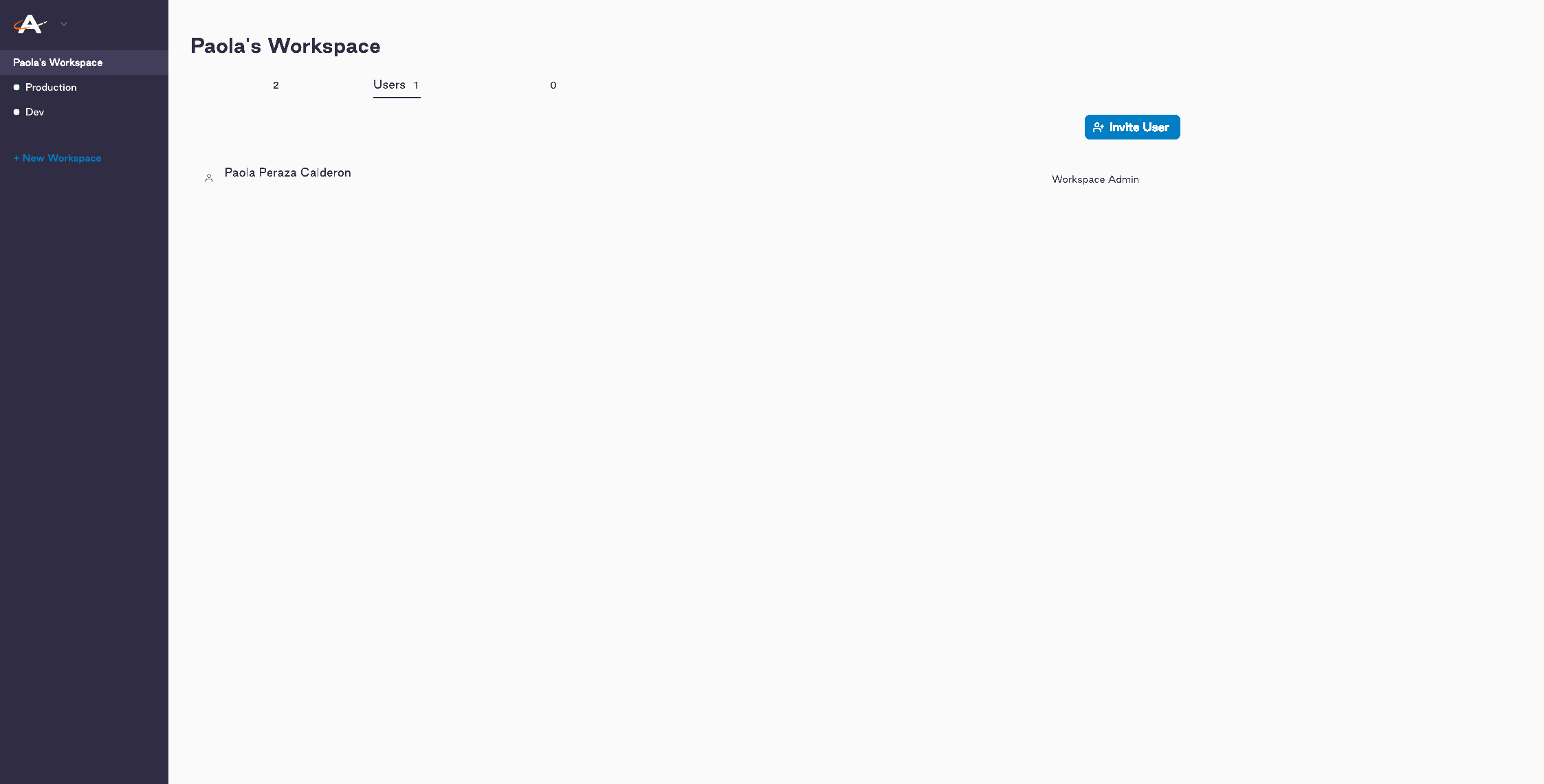1544x784 pixels.
Task: Click the Invite User button
Action: [1132, 126]
